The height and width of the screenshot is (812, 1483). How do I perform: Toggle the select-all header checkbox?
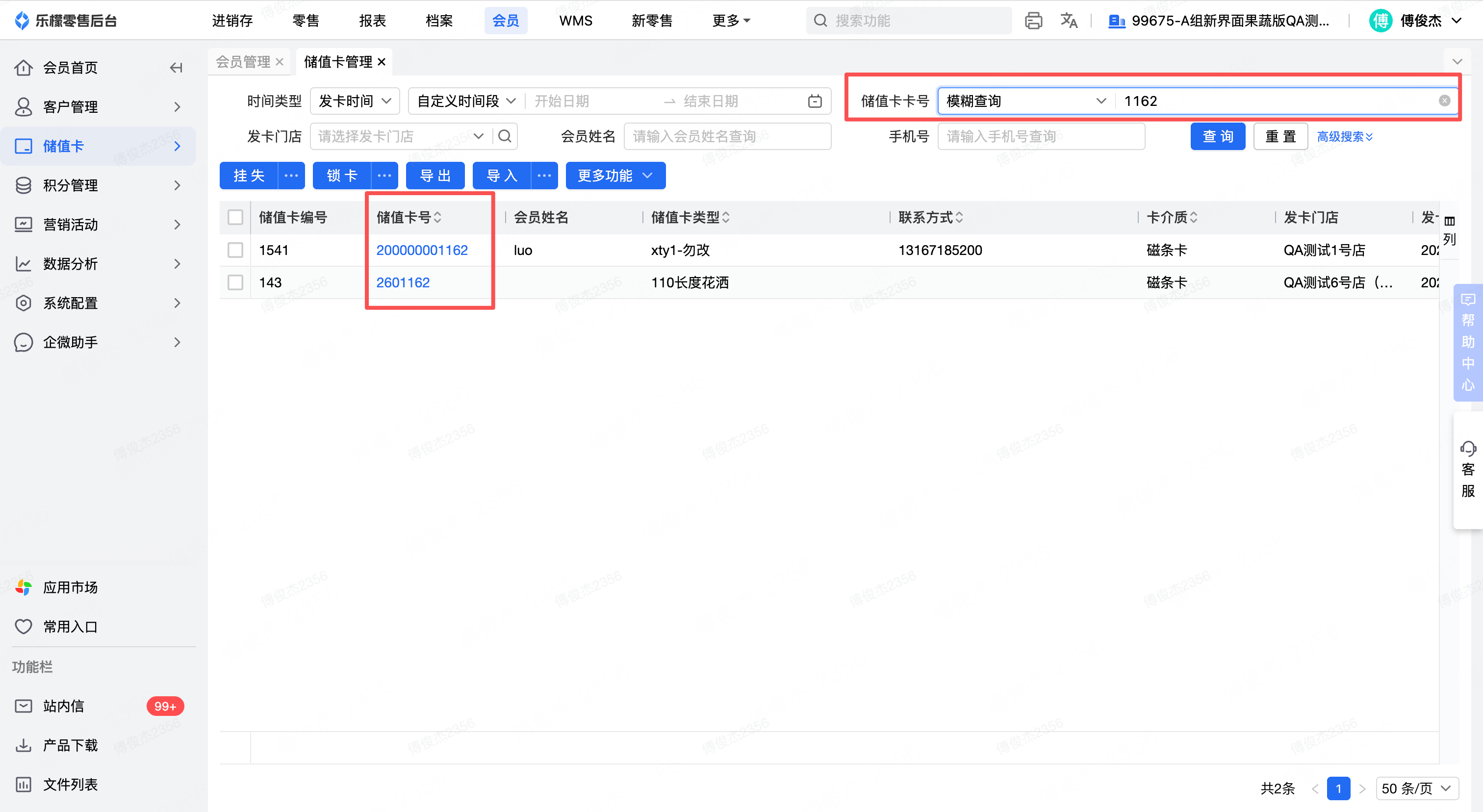coord(235,218)
